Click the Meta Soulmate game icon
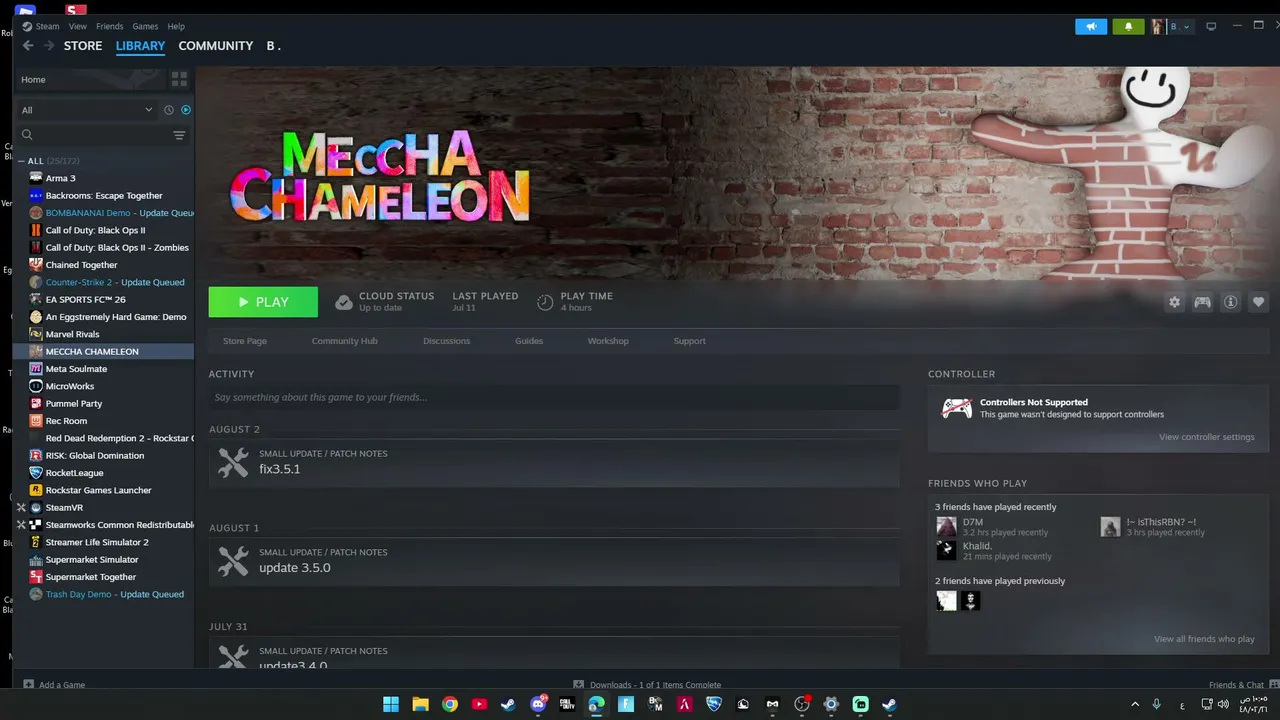 [36, 369]
